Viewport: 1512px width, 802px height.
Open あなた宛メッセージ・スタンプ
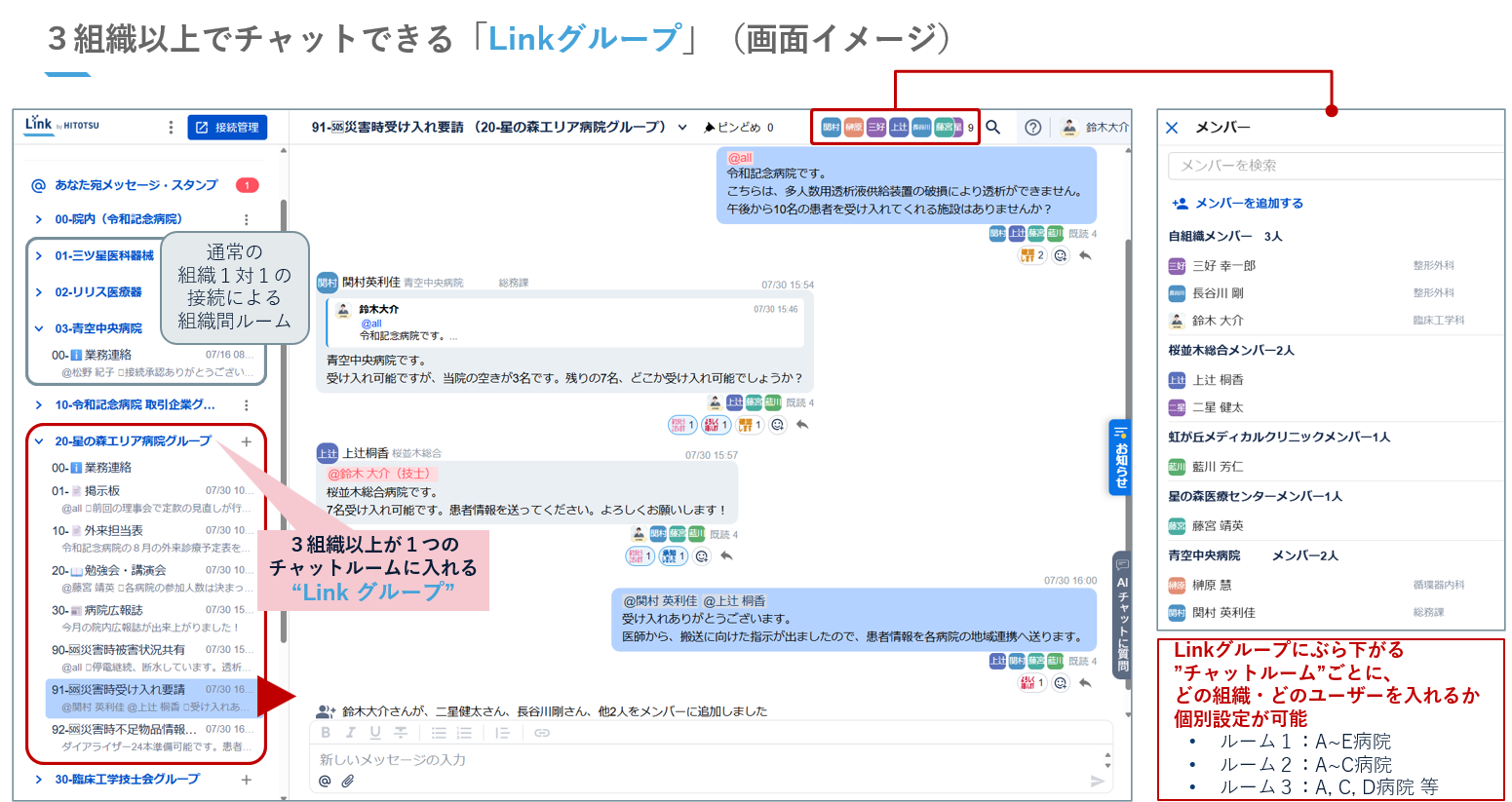136,184
